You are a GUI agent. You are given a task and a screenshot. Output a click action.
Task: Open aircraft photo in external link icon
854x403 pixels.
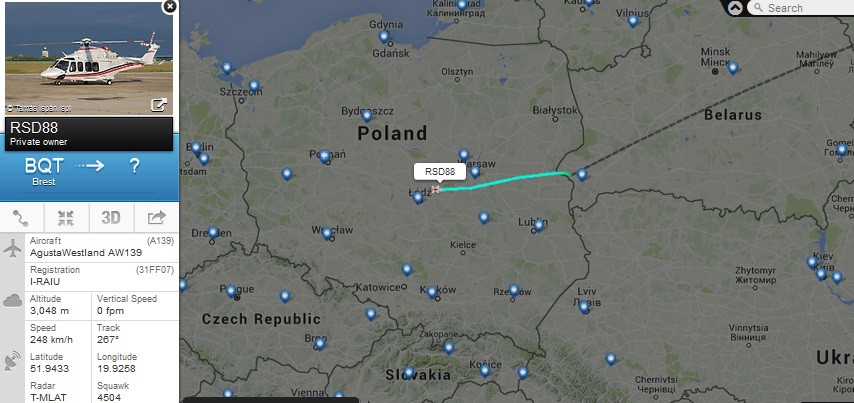pos(158,105)
